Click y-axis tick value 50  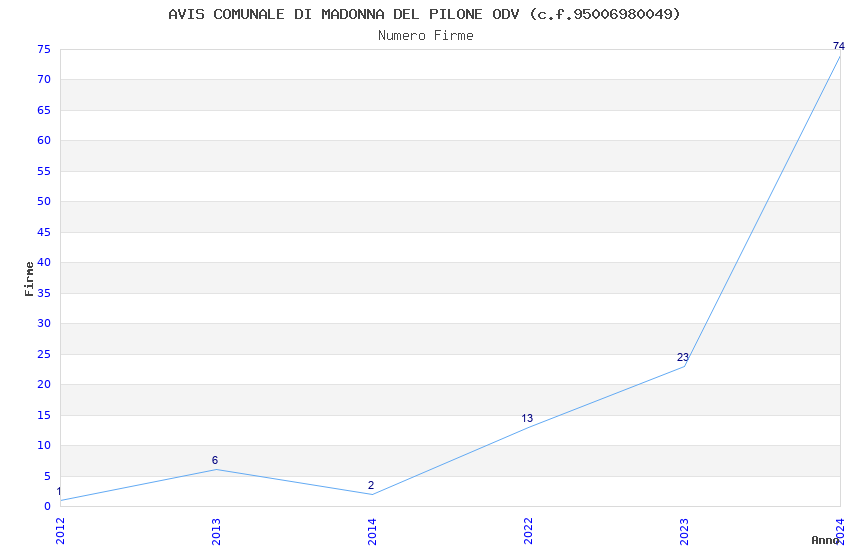(44, 202)
